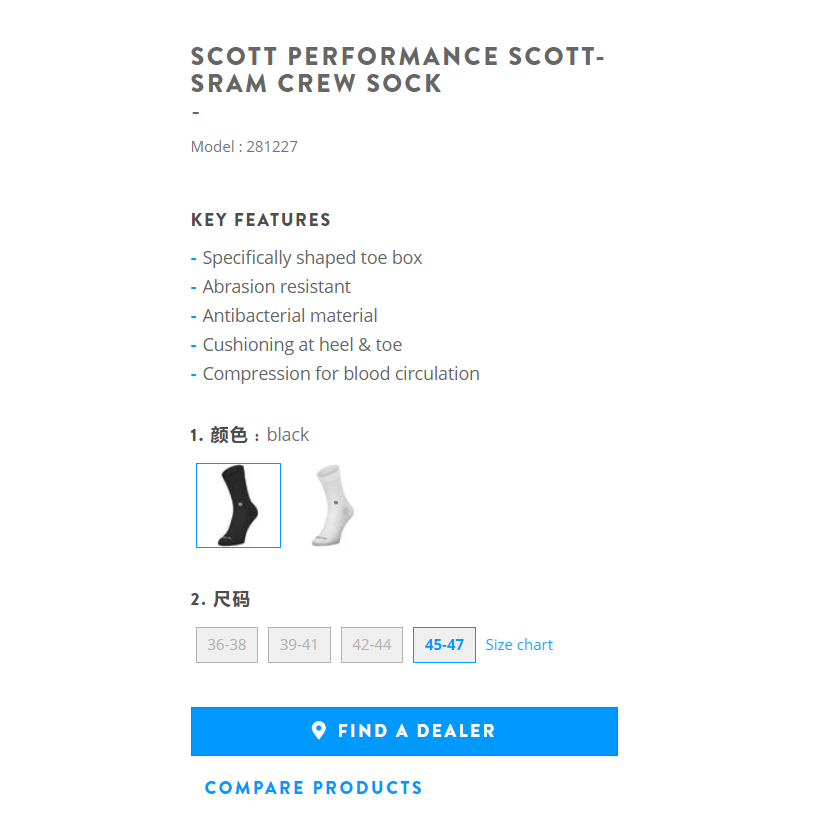This screenshot has height=827, width=816.
Task: Open the Compare Products link
Action: [314, 788]
